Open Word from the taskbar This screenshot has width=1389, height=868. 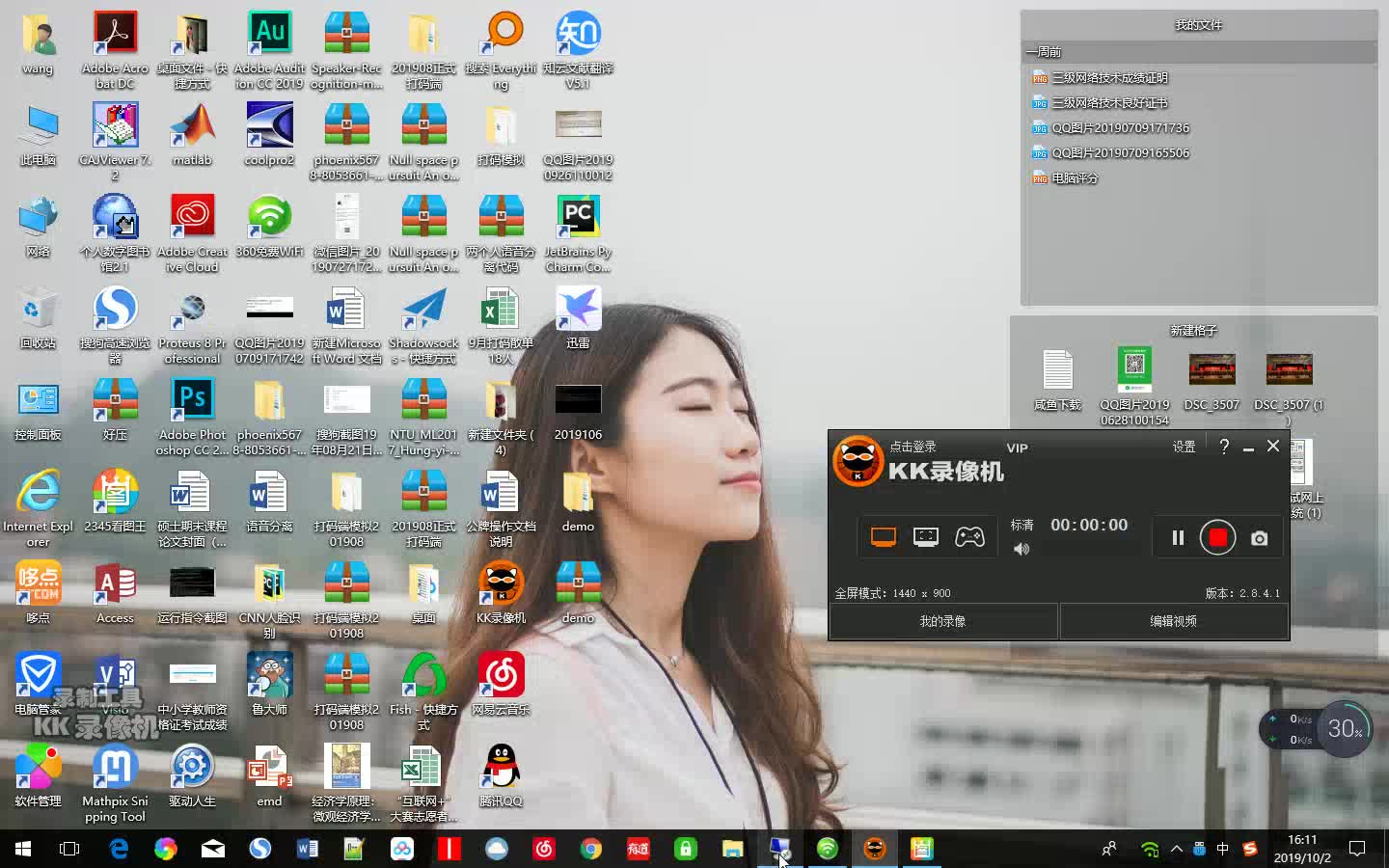tap(308, 849)
